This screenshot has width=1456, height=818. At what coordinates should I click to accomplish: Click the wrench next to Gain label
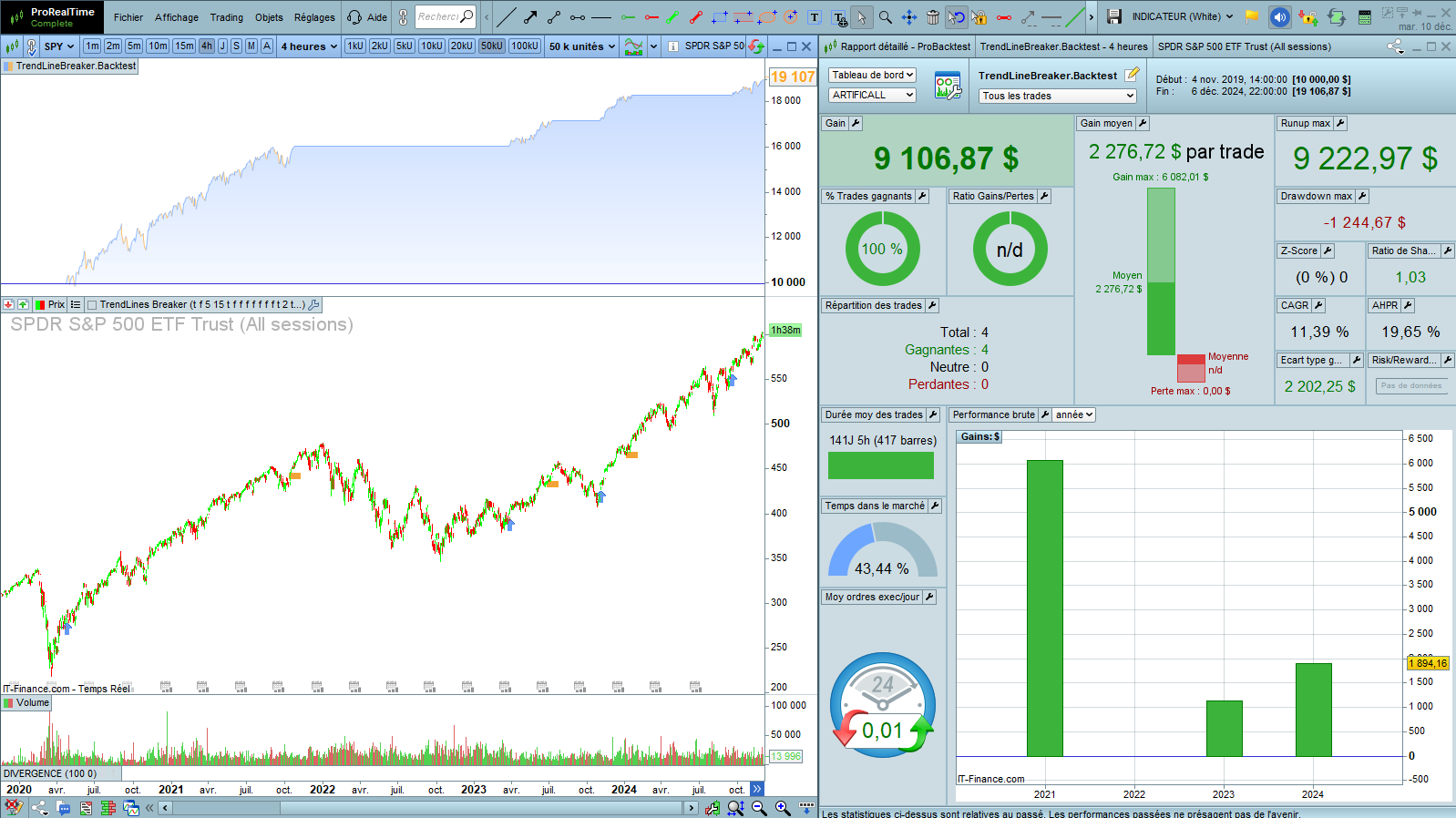(856, 123)
